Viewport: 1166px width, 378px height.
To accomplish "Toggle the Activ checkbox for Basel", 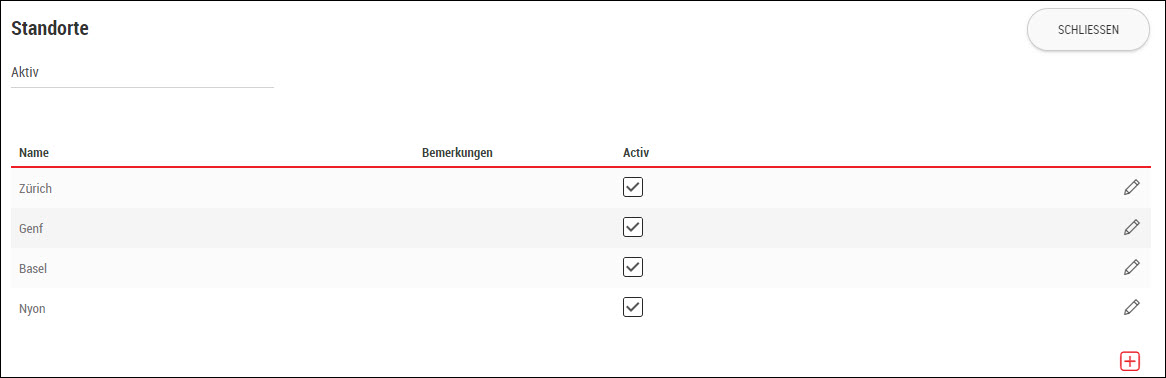I will coord(633,266).
